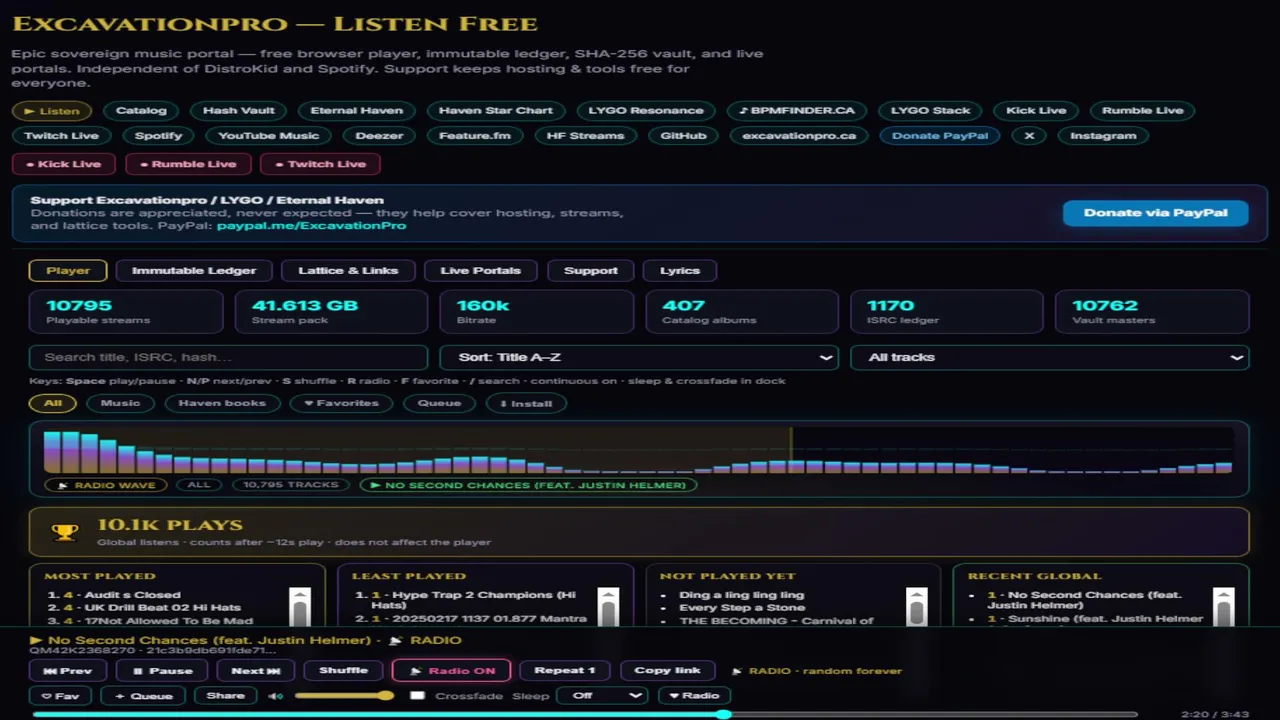Skip back with the Prev button
The height and width of the screenshot is (720, 1280).
(x=68, y=671)
